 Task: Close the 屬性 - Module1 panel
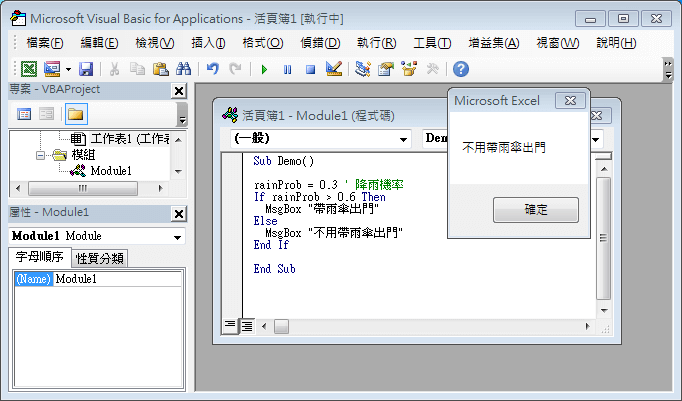coord(179,214)
